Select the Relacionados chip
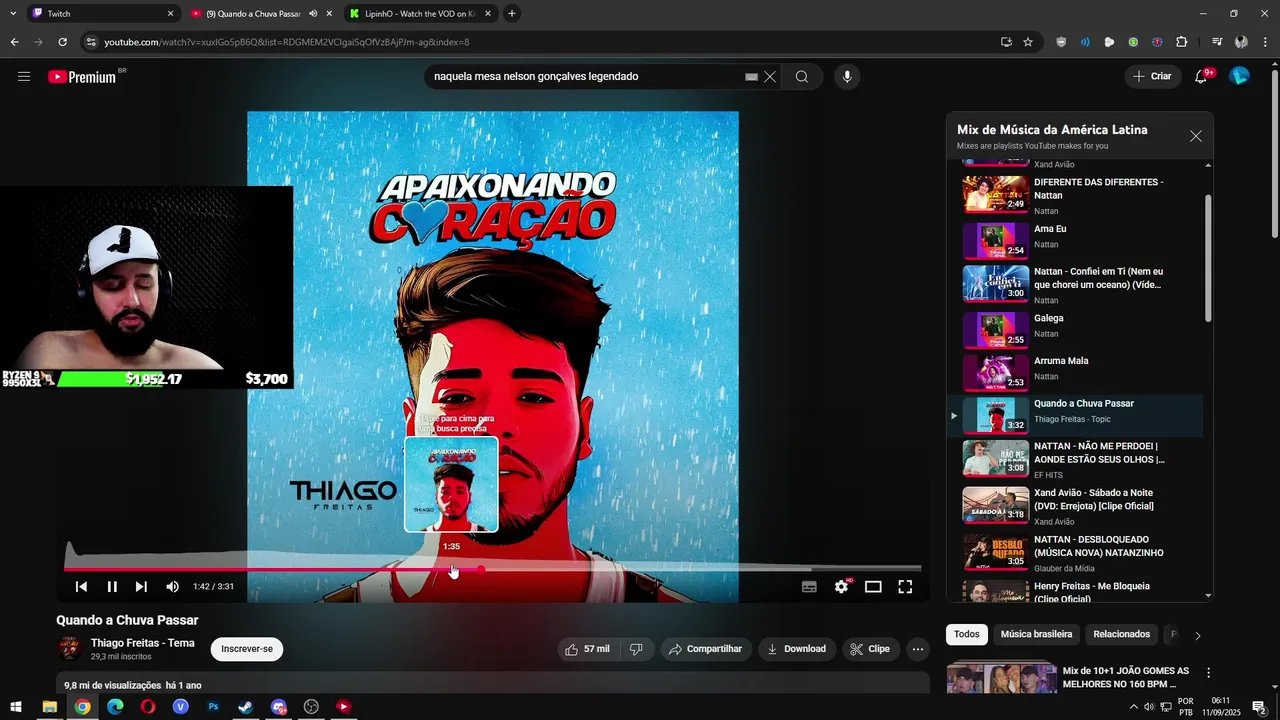The height and width of the screenshot is (720, 1280). pyautogui.click(x=1121, y=634)
